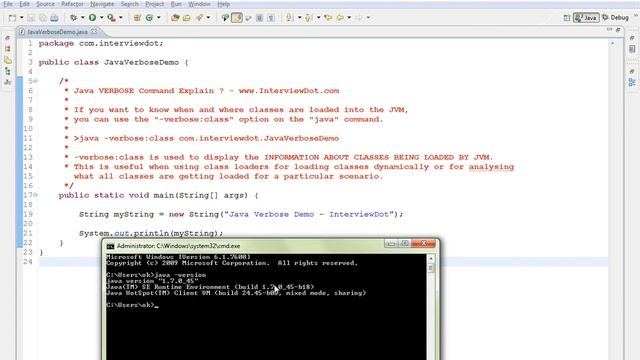The height and width of the screenshot is (360, 640).
Task: Click the Print icon in toolbar
Action: click(54, 18)
